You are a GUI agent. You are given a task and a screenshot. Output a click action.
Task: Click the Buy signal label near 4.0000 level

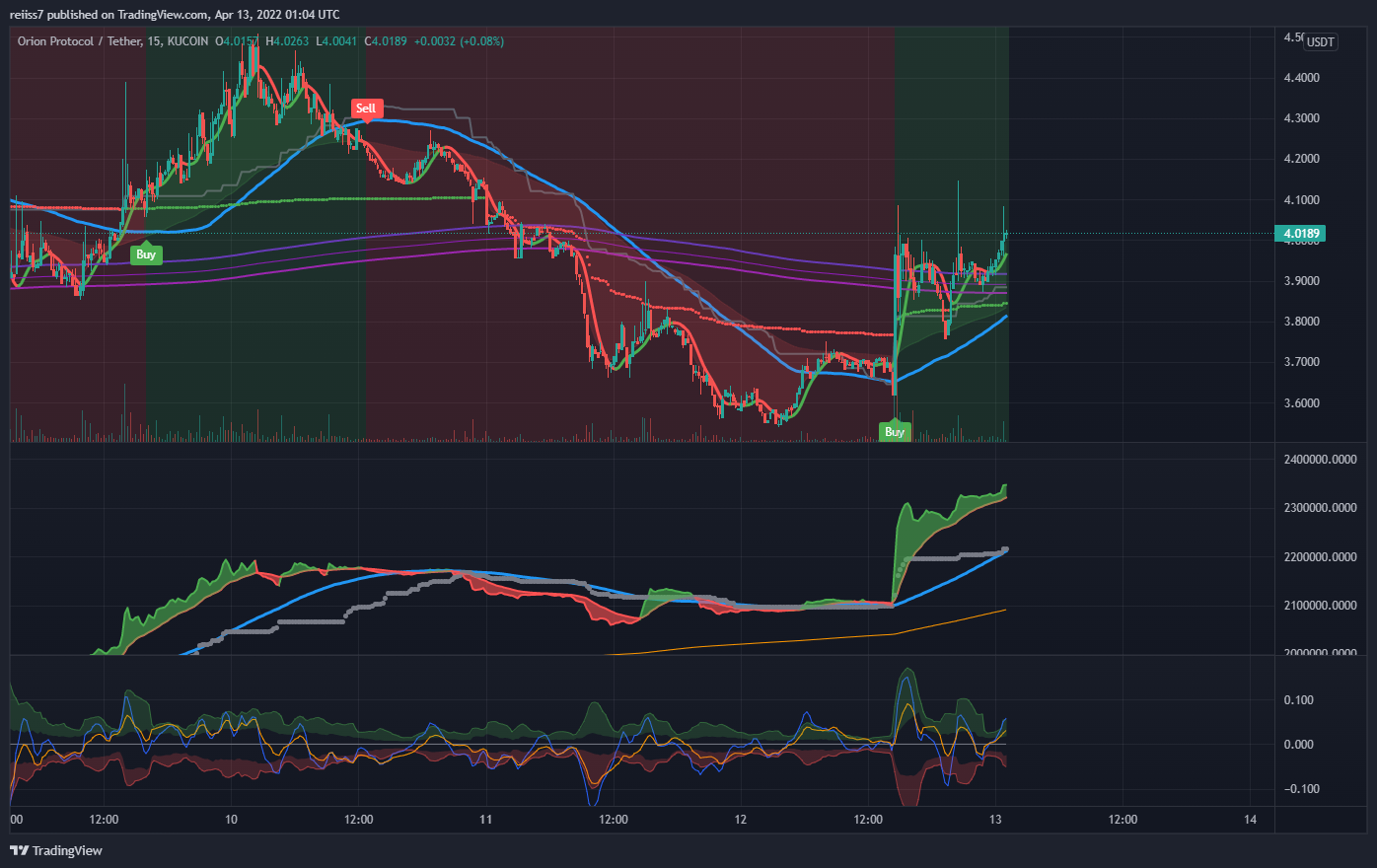[x=146, y=254]
